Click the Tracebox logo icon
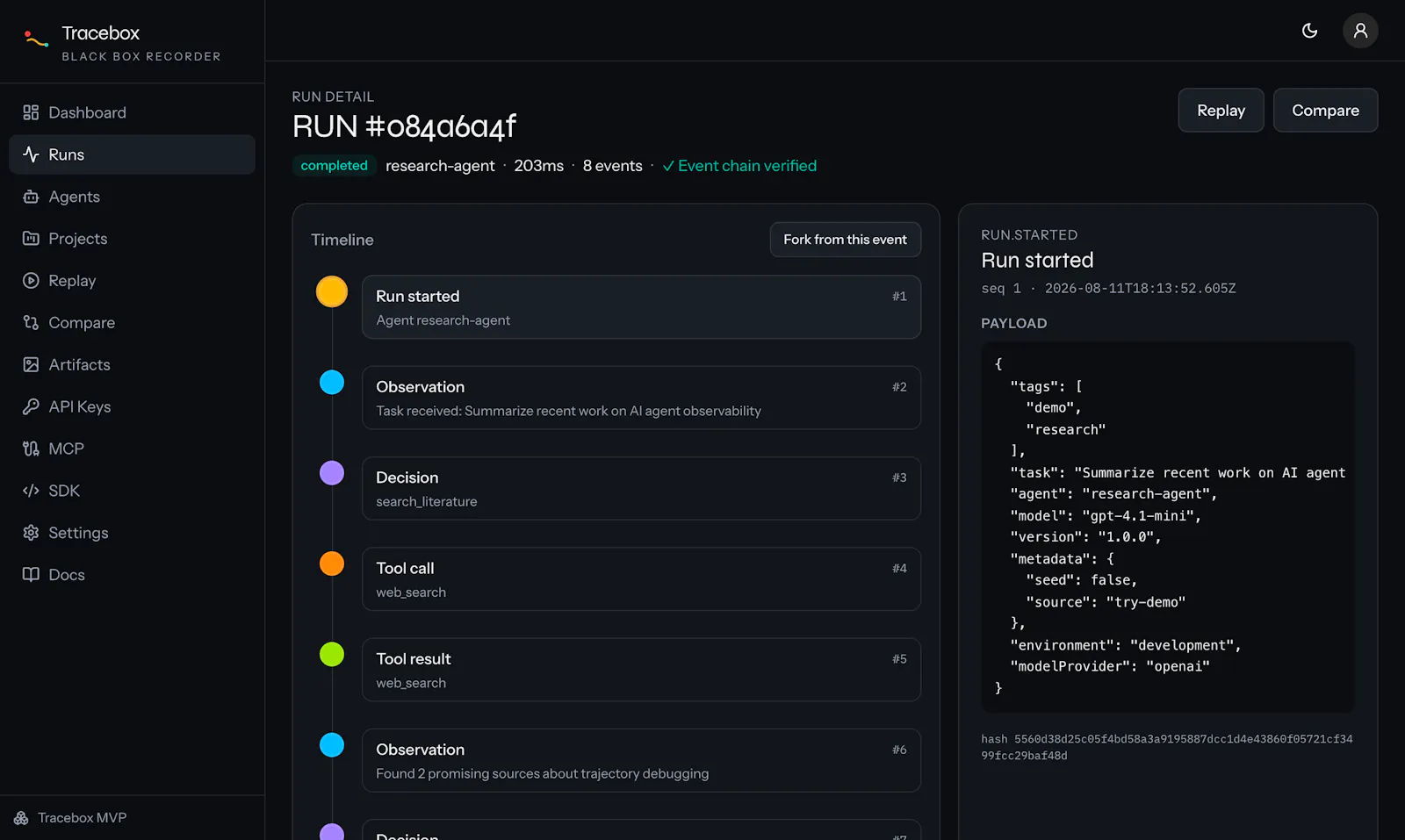The image size is (1405, 840). (x=36, y=39)
